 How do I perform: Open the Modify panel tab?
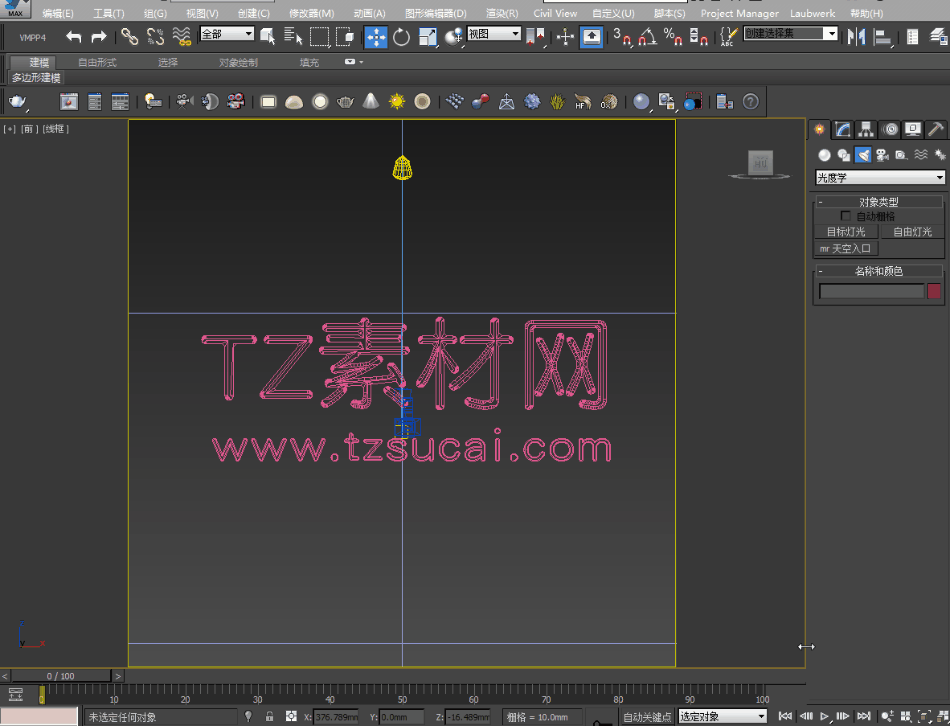pos(842,129)
